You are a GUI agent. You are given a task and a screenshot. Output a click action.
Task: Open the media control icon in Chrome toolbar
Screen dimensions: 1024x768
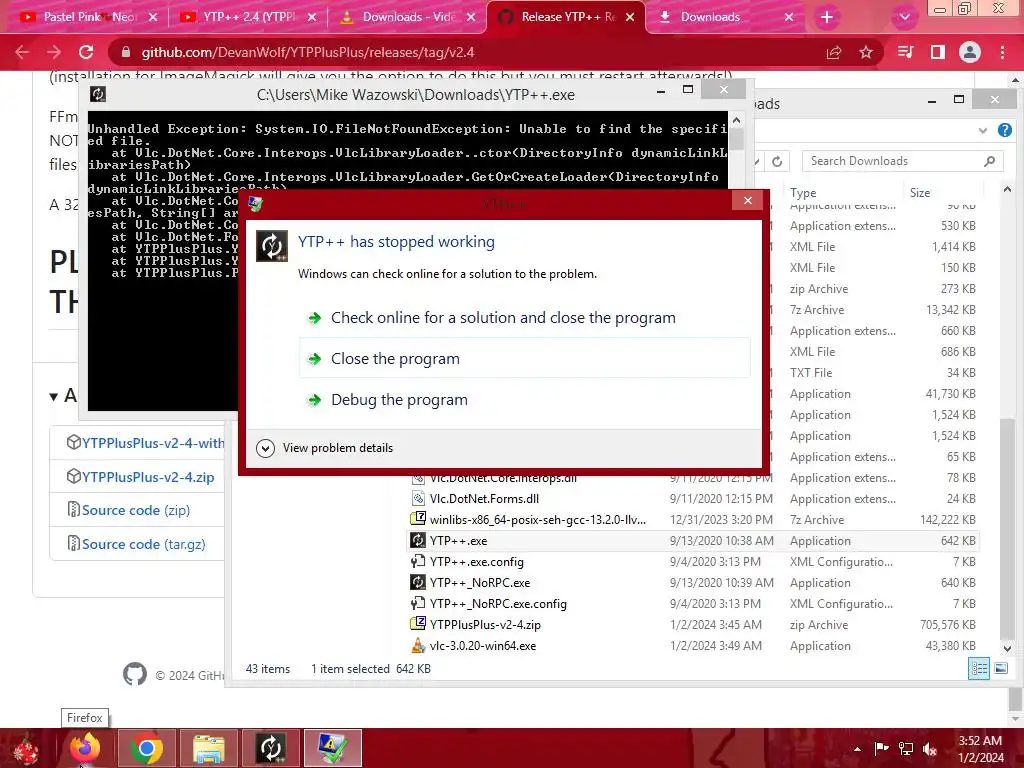905,52
